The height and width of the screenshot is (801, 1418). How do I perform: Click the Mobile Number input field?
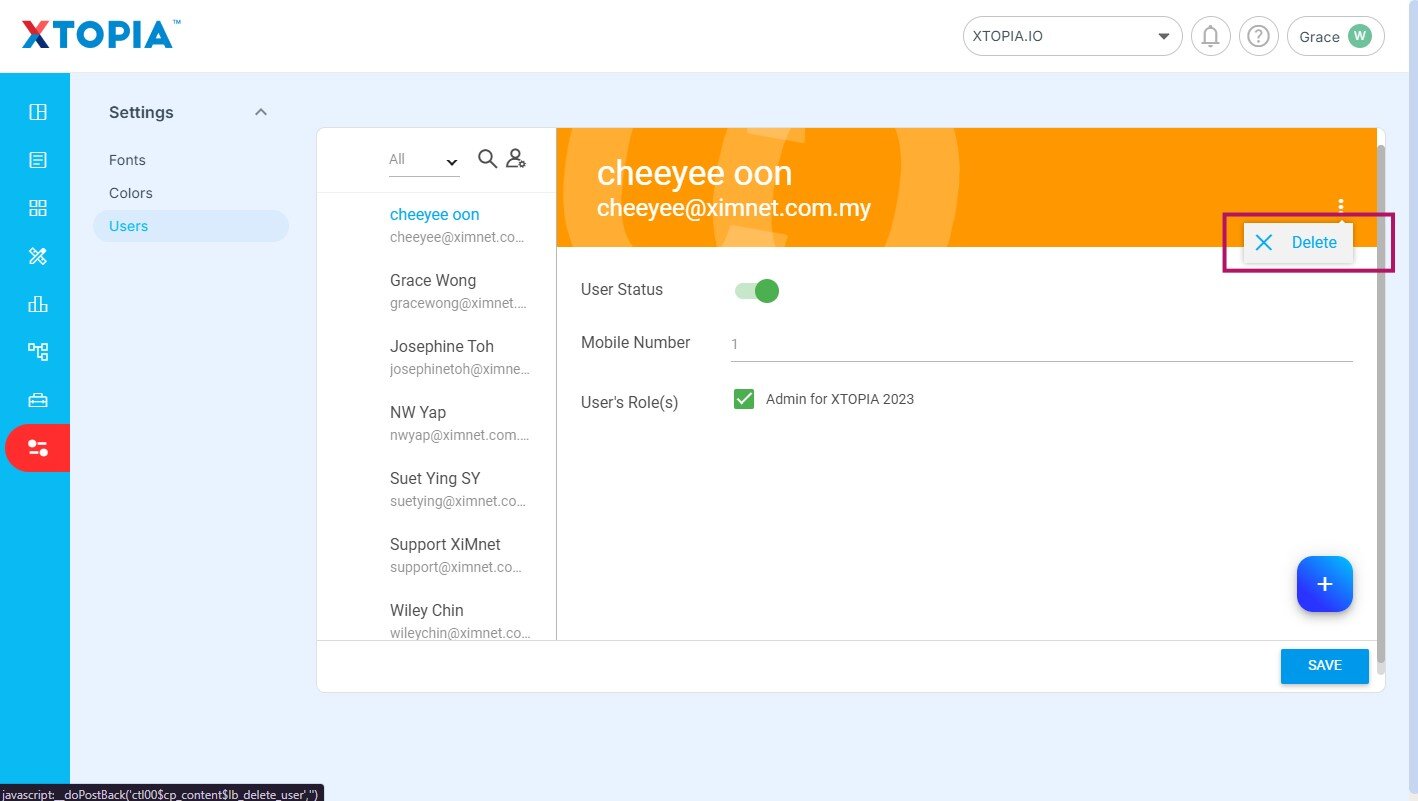click(1040, 344)
